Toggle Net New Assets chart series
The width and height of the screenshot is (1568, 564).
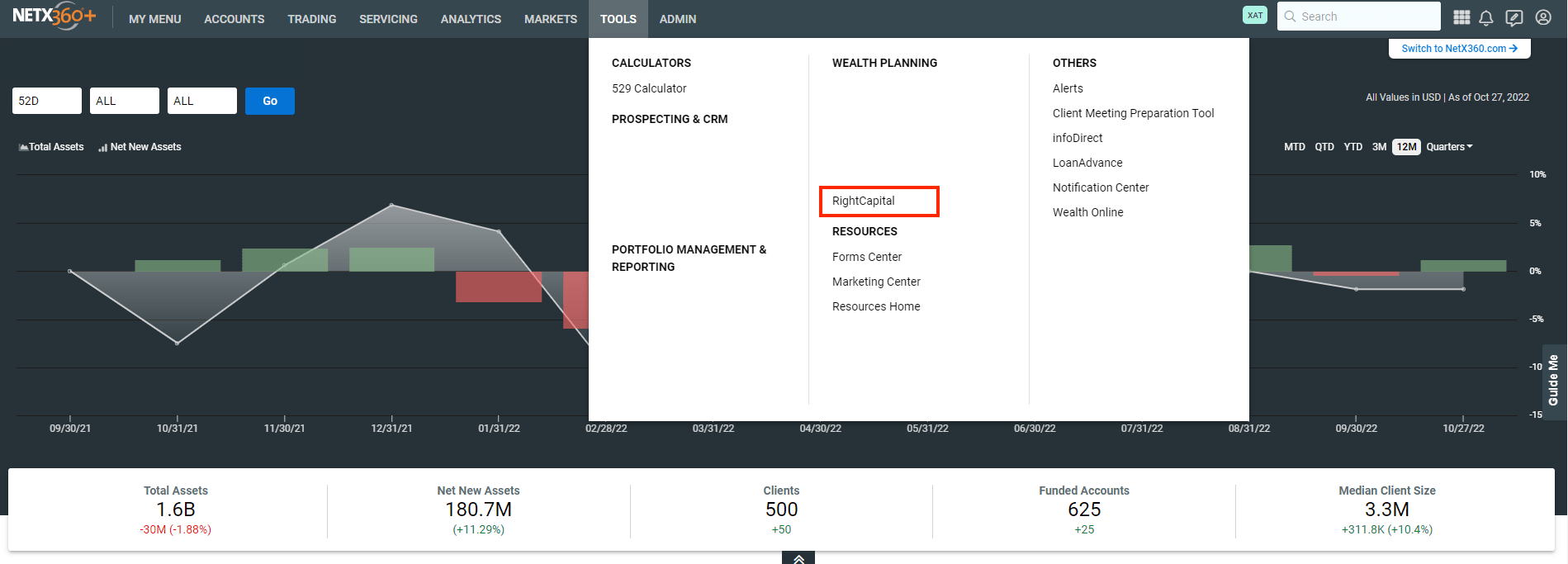click(140, 147)
